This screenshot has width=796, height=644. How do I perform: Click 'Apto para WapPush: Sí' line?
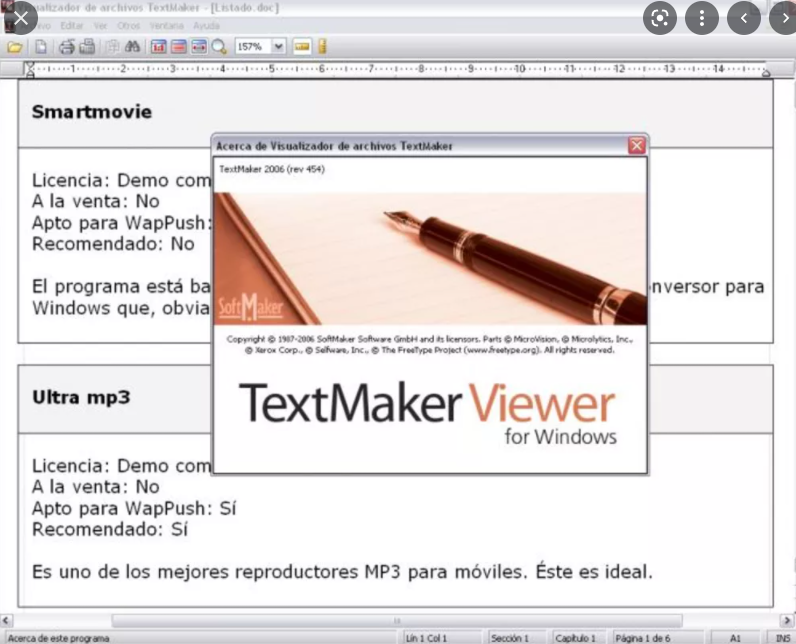pos(134,508)
